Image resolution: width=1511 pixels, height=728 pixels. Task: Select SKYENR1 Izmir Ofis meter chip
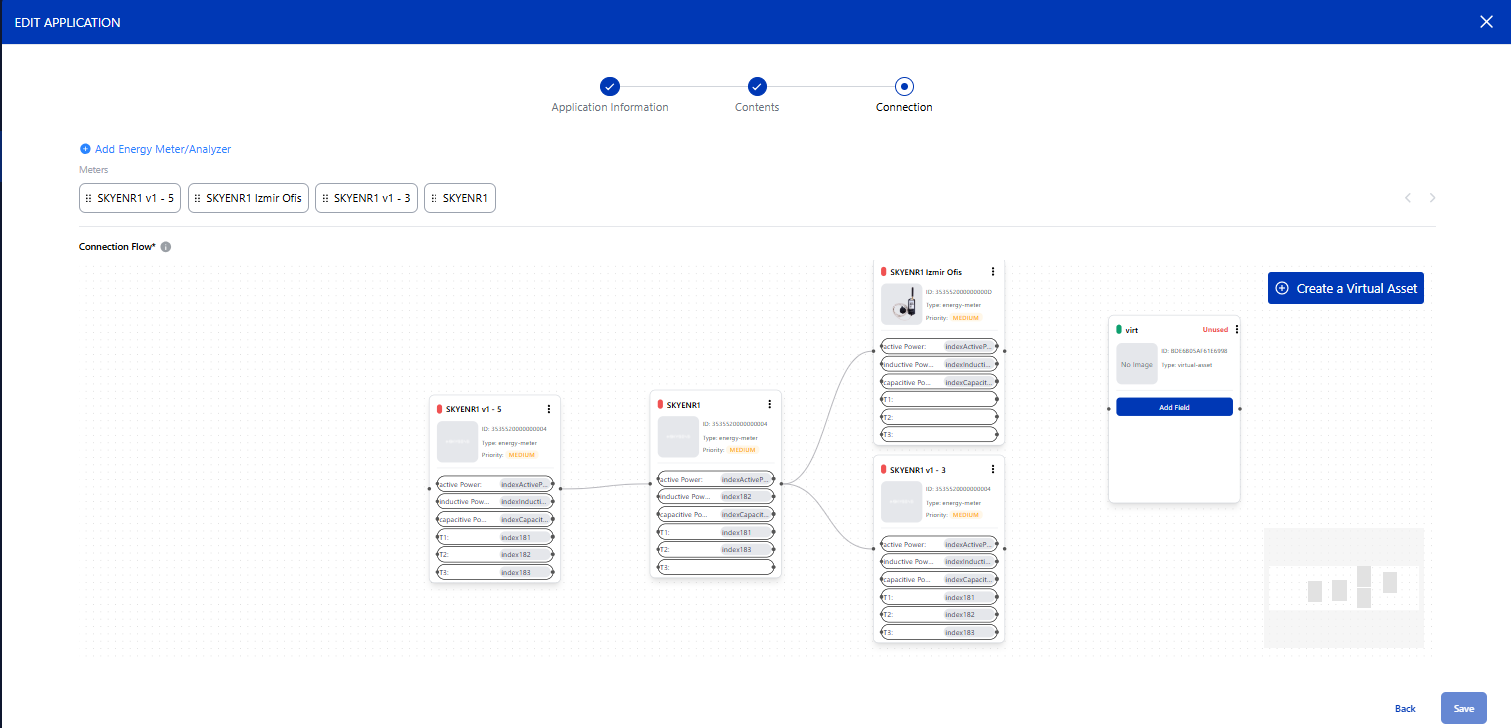point(249,198)
